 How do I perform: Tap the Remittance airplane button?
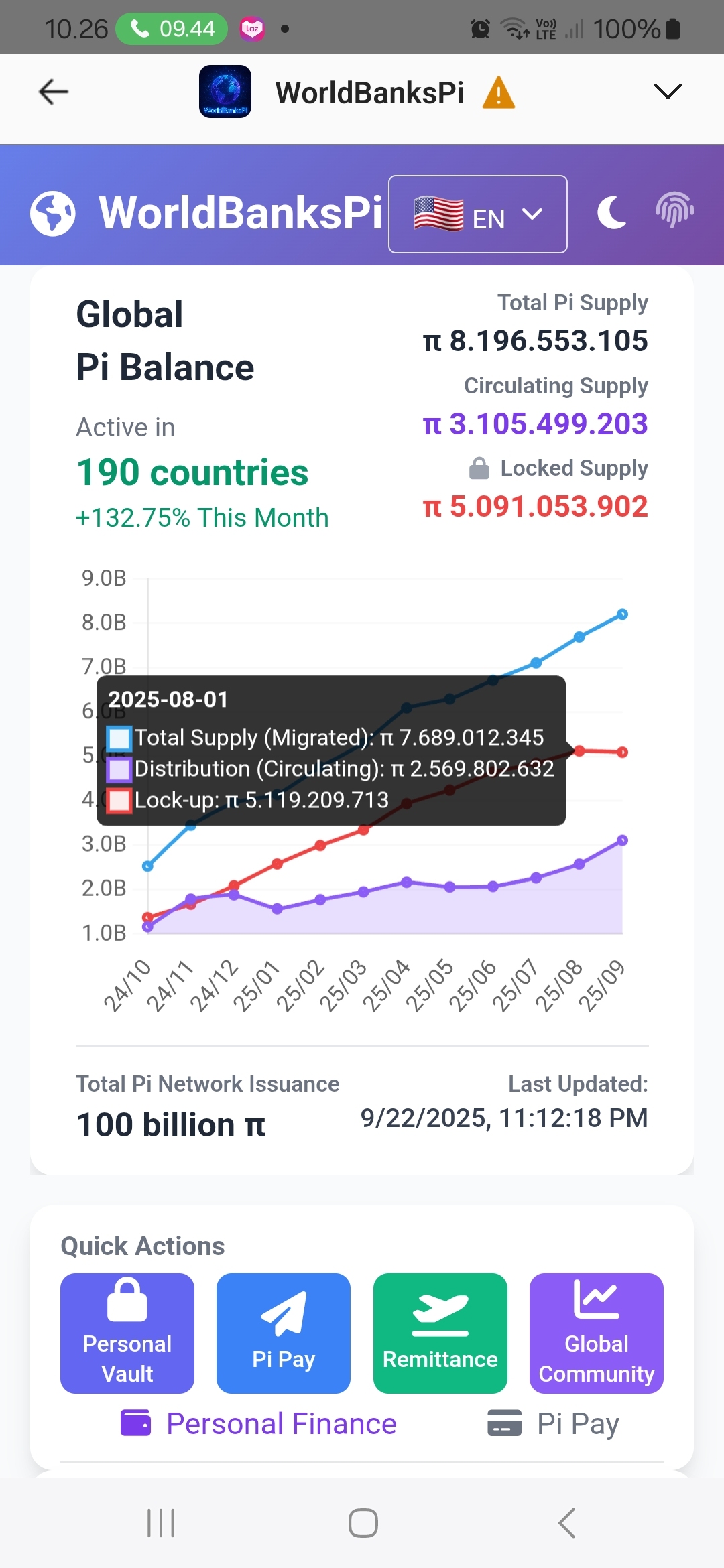(440, 1333)
